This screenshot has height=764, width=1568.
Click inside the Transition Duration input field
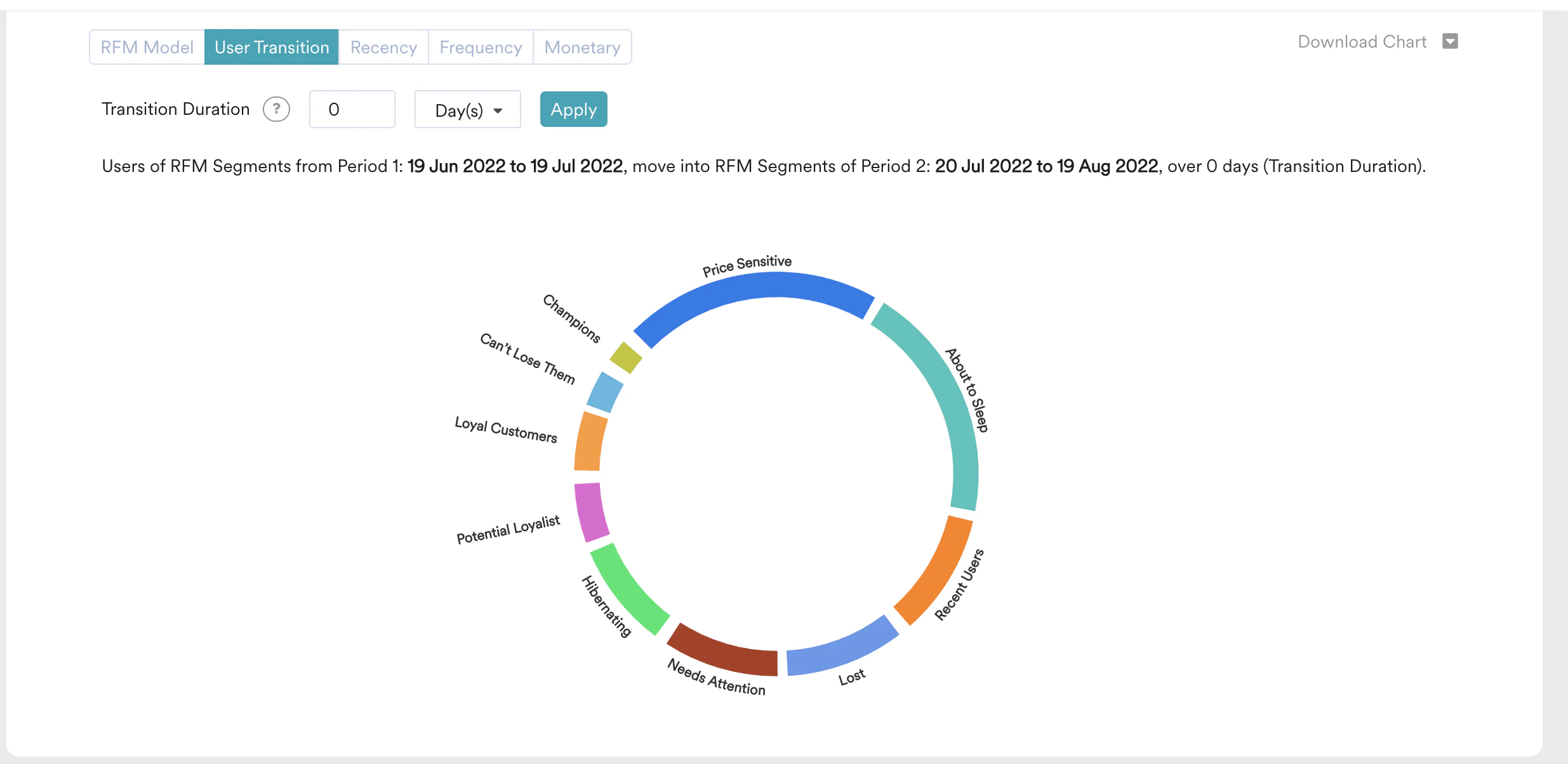pyautogui.click(x=352, y=109)
